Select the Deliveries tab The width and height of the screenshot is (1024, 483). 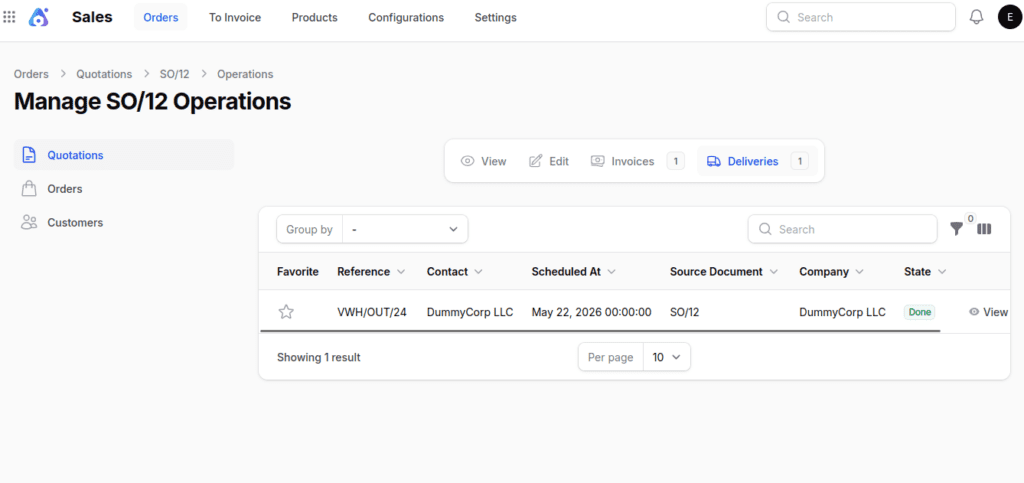pos(758,161)
